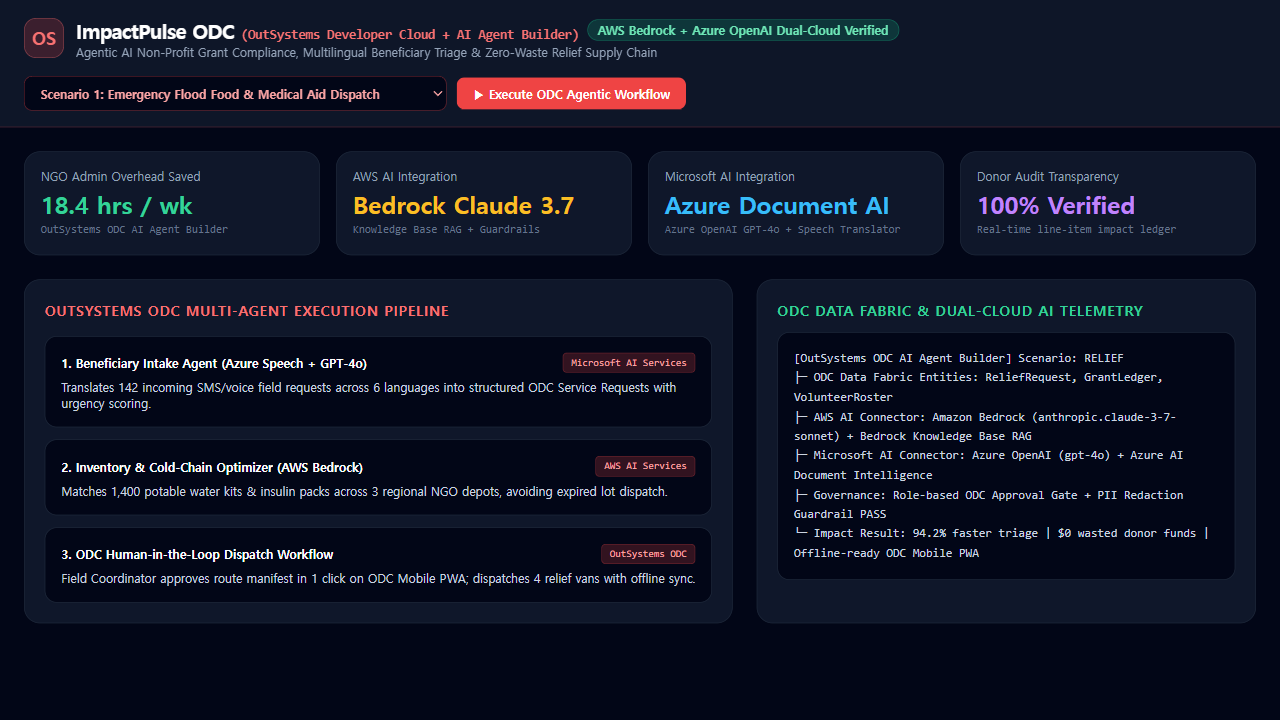
Task: Click the AWS AI Integration label
Action: (x=405, y=177)
